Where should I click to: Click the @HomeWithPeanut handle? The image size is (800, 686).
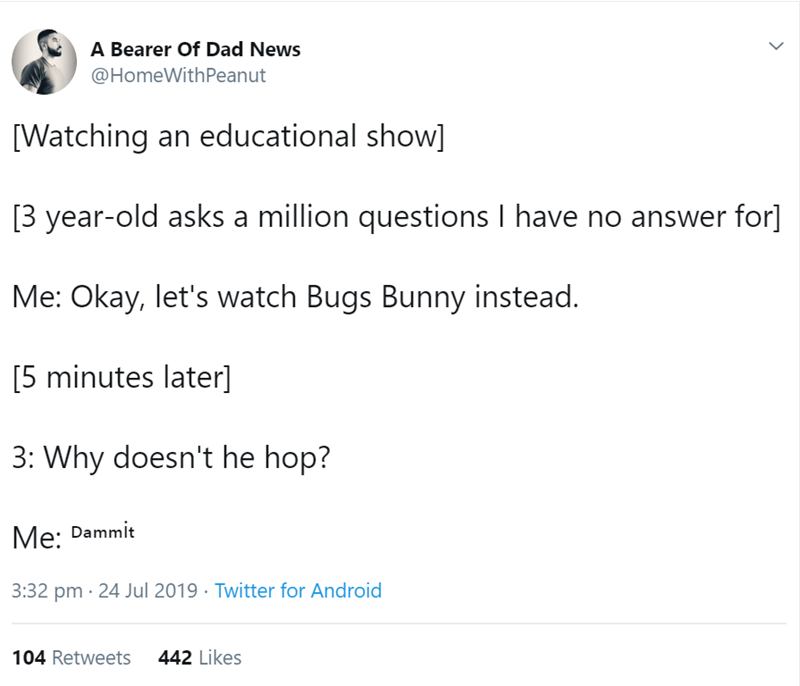click(x=178, y=75)
